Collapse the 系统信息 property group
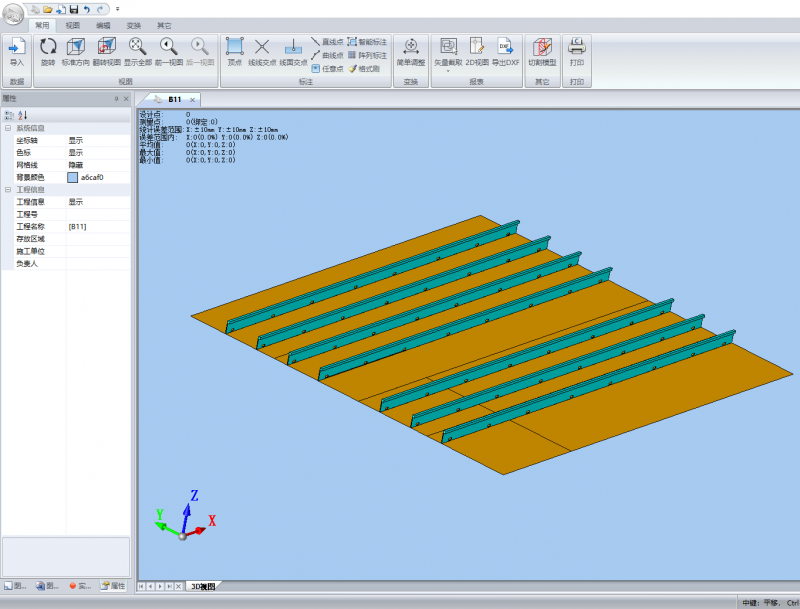Screen dimensions: 800x609 pyautogui.click(x=8, y=128)
